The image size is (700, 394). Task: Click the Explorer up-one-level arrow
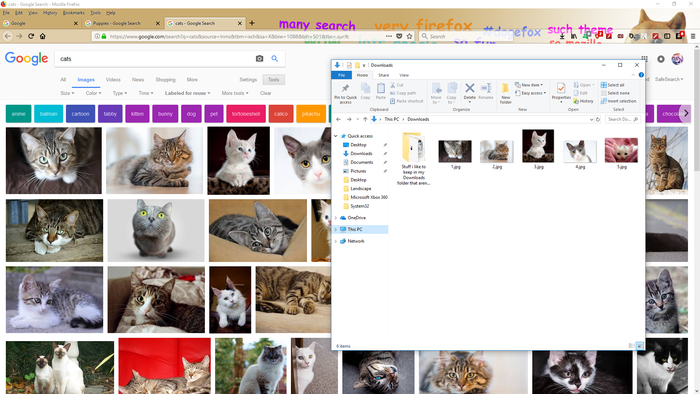click(x=365, y=119)
